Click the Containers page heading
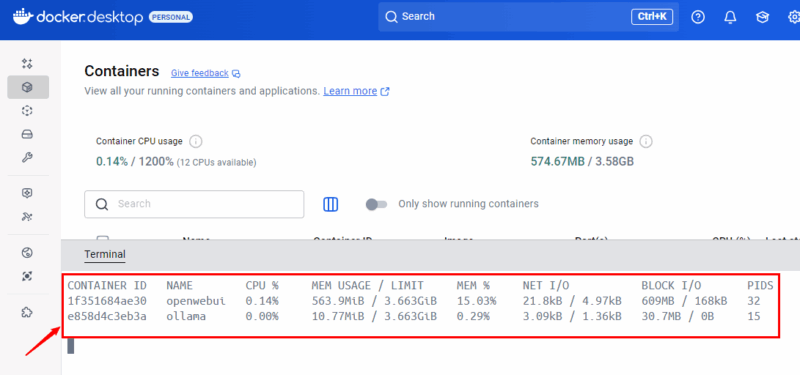 coord(122,71)
